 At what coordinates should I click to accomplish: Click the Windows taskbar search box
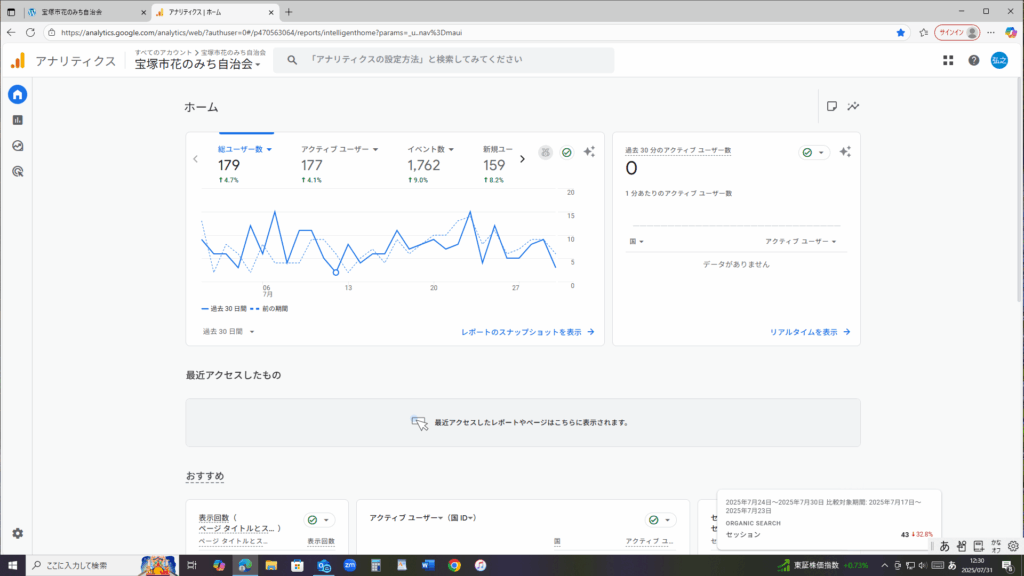point(84,566)
